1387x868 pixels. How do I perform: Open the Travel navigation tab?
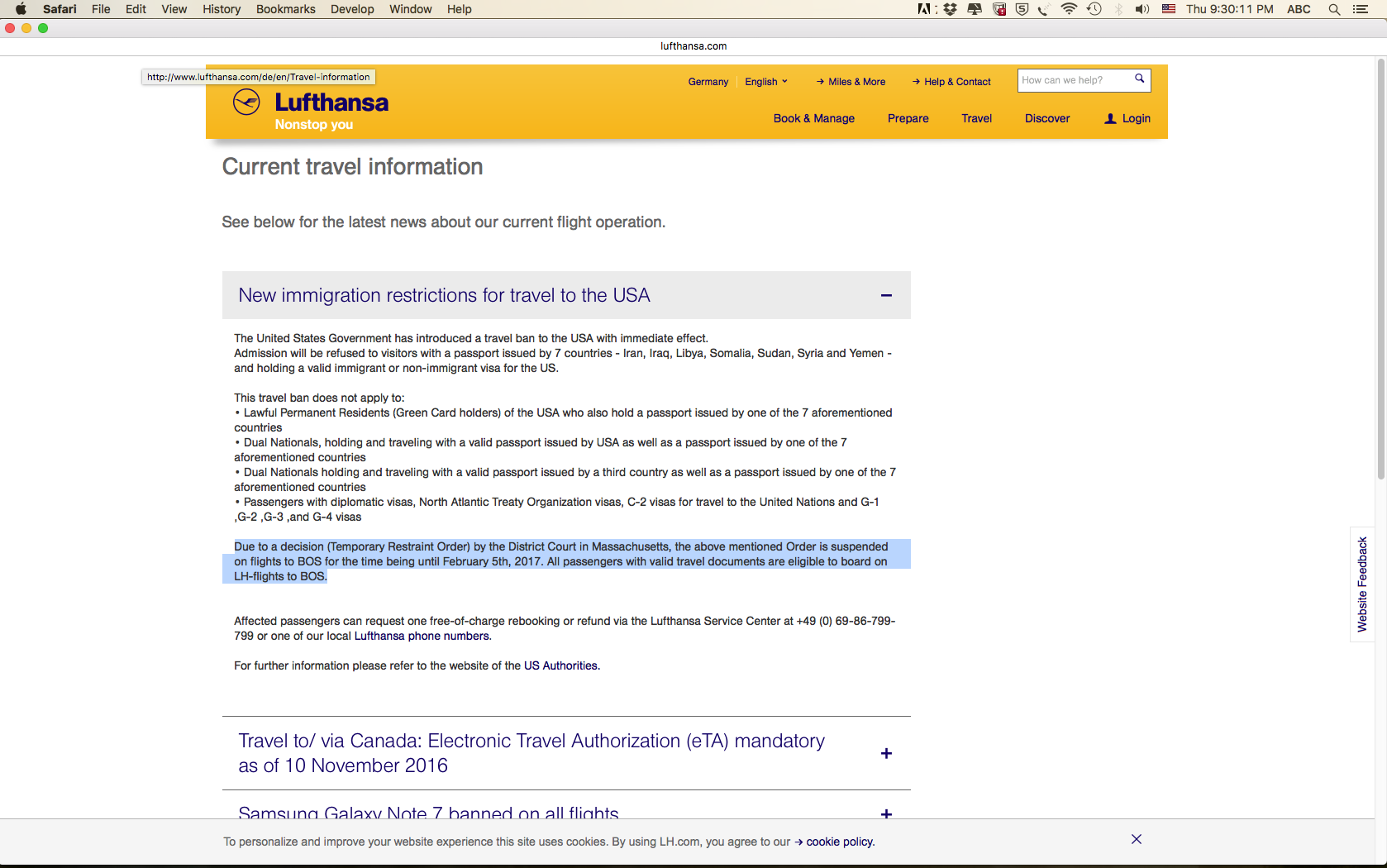[977, 118]
